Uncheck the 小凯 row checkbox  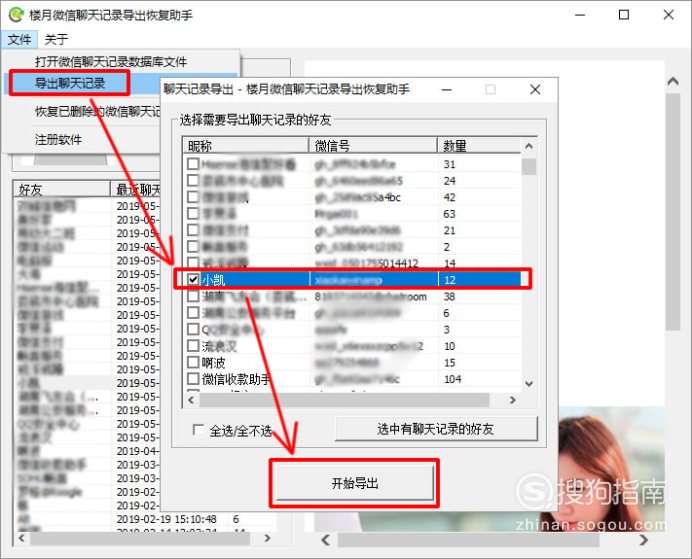click(193, 279)
